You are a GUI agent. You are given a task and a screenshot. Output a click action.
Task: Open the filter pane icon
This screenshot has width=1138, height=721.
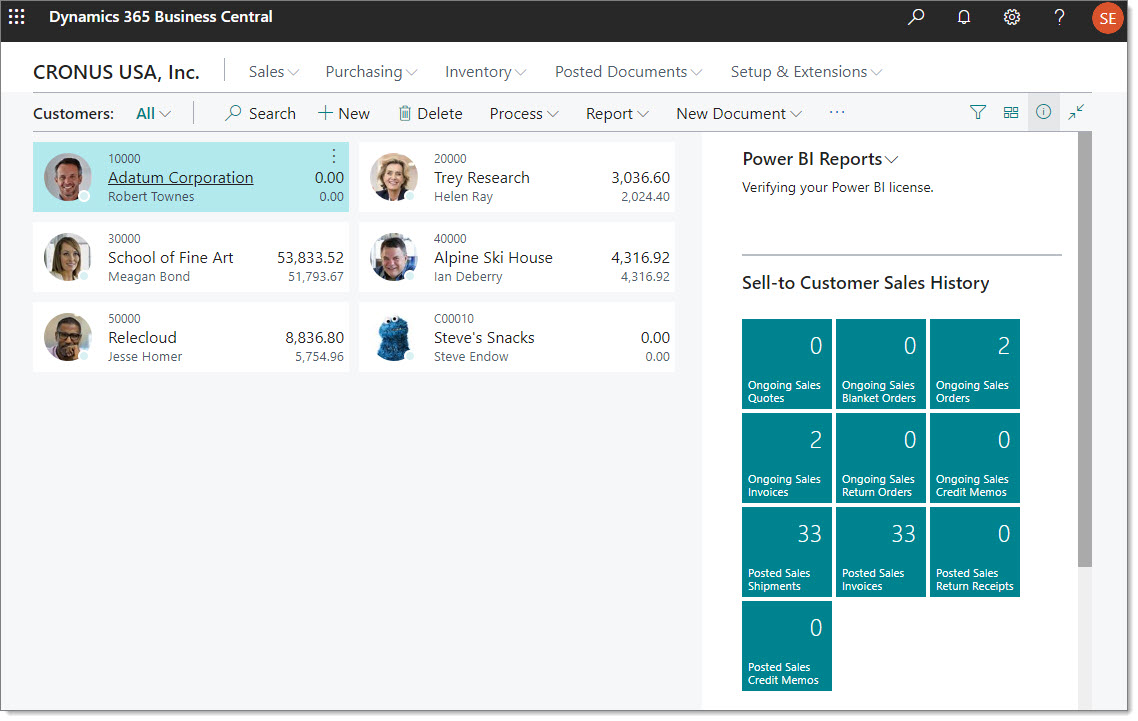coord(977,112)
